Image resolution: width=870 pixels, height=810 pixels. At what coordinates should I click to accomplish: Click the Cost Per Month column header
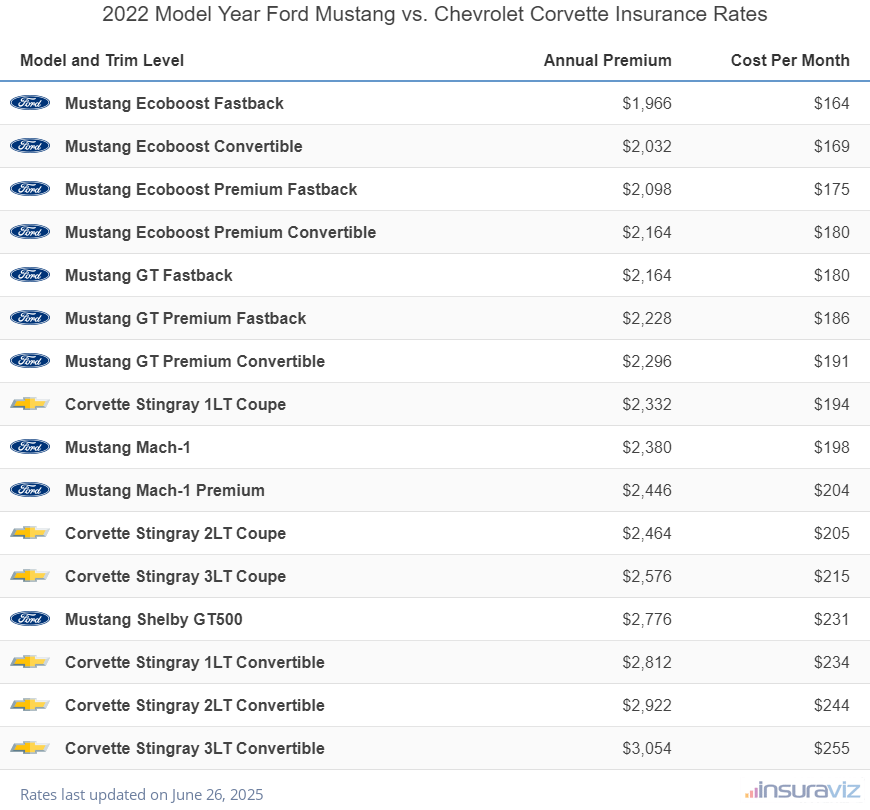pyautogui.click(x=790, y=60)
